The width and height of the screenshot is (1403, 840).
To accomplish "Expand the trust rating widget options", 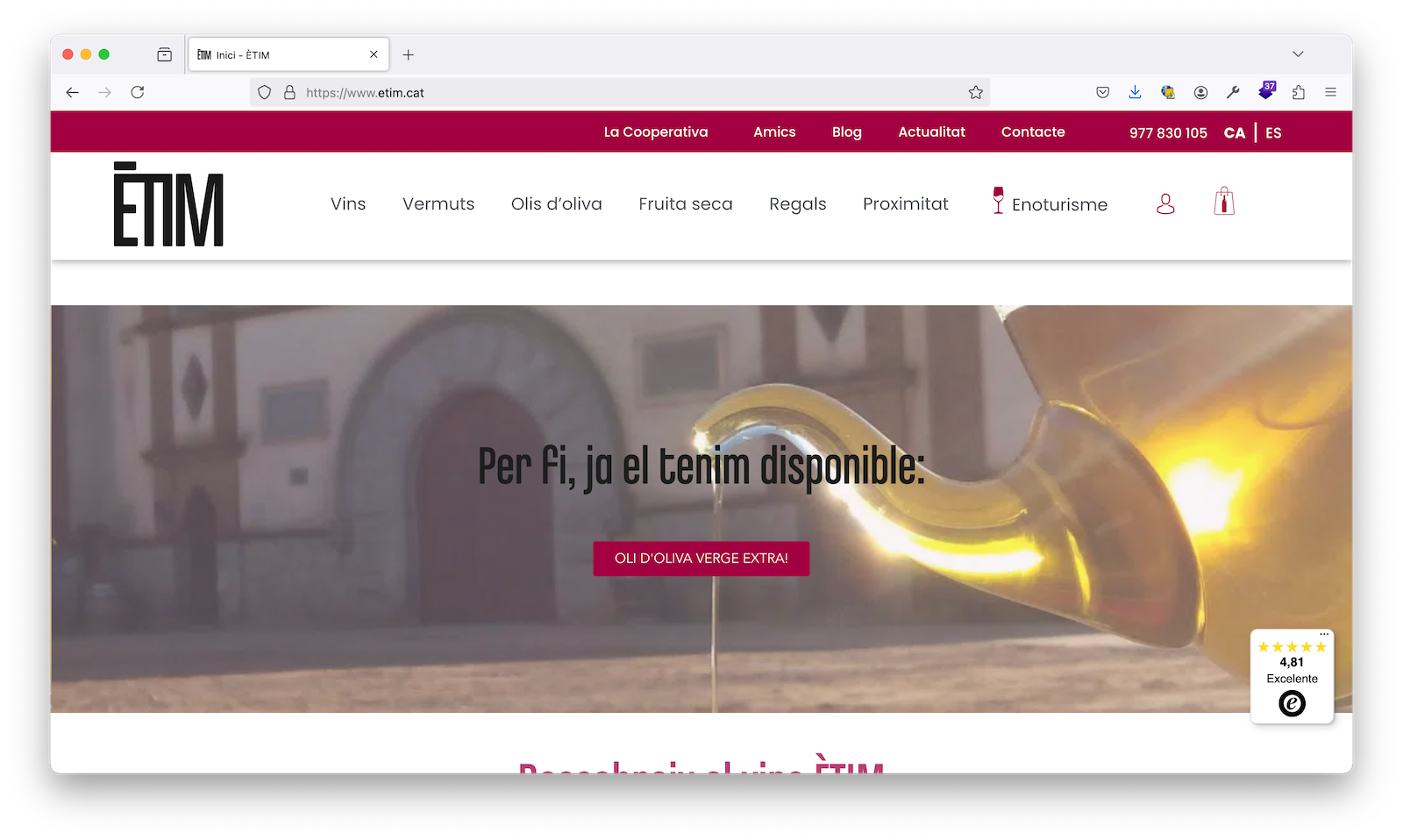I will coord(1324,634).
